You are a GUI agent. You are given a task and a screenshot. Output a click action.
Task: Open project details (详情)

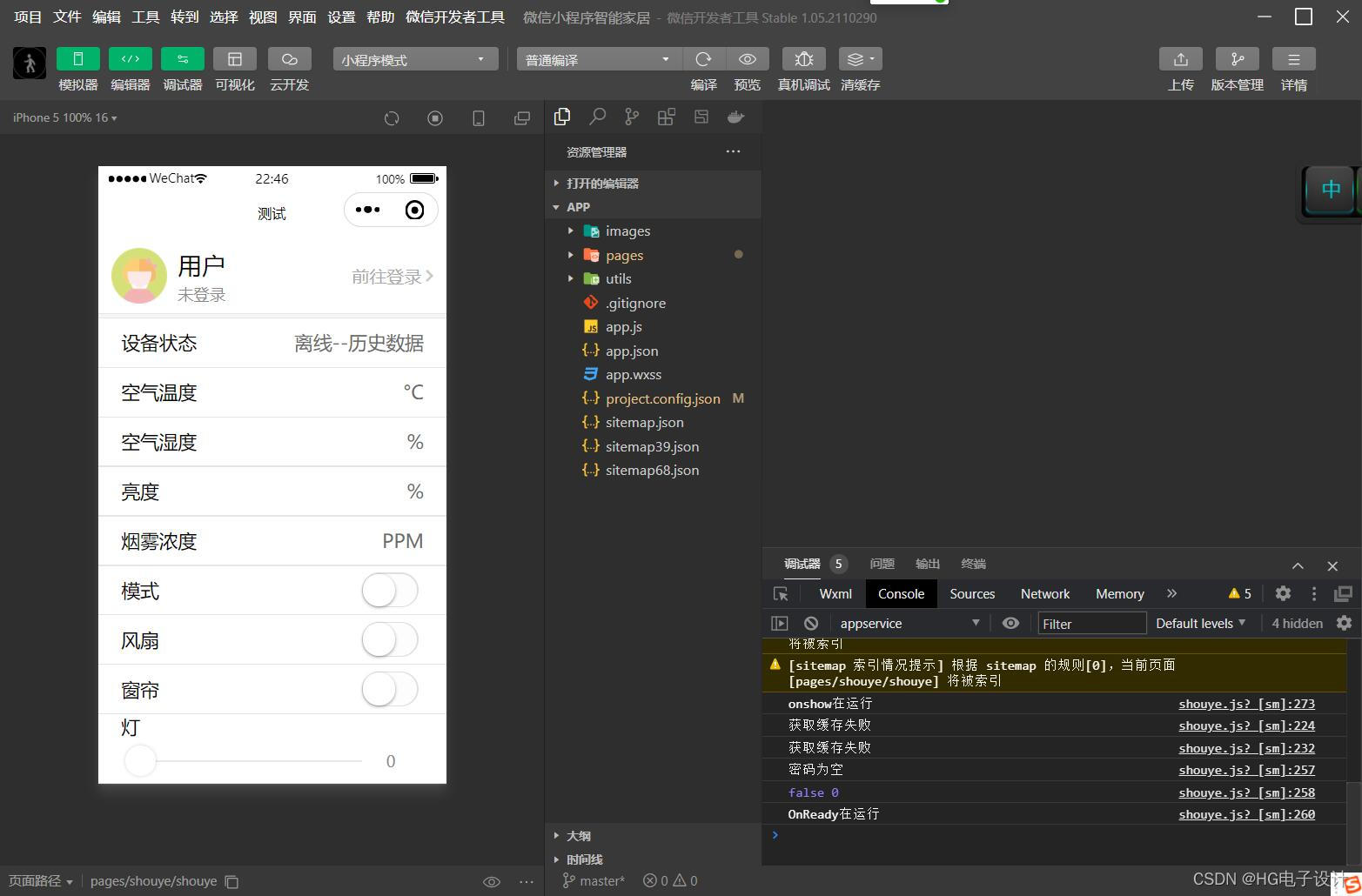point(1293,59)
